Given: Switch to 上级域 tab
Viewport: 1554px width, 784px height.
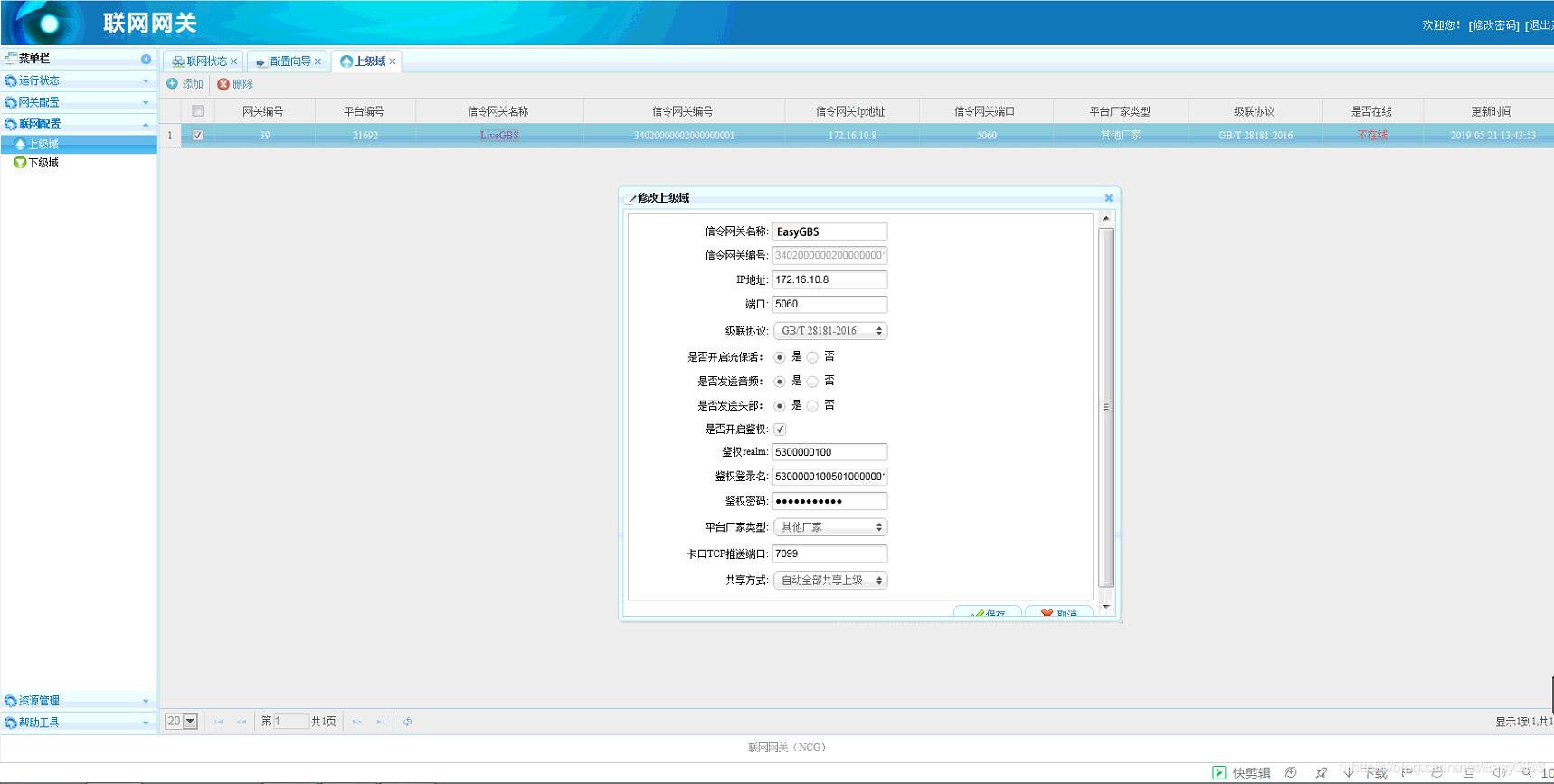Looking at the screenshot, I should point(365,61).
